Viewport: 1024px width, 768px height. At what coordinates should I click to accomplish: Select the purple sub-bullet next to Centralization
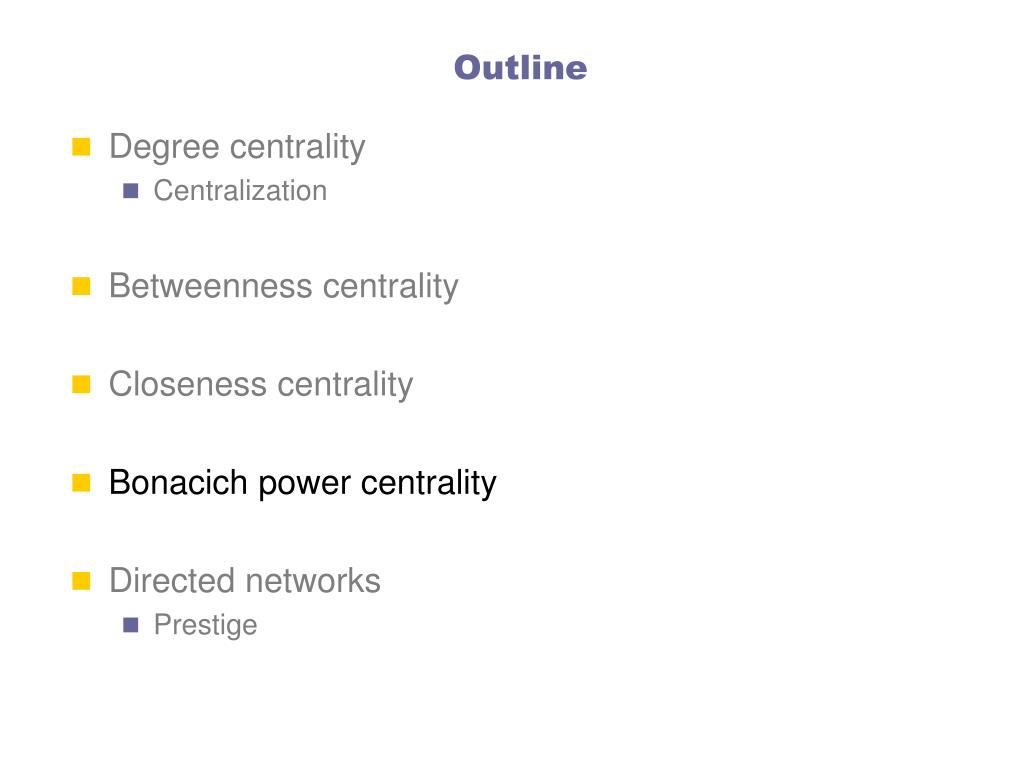(131, 191)
